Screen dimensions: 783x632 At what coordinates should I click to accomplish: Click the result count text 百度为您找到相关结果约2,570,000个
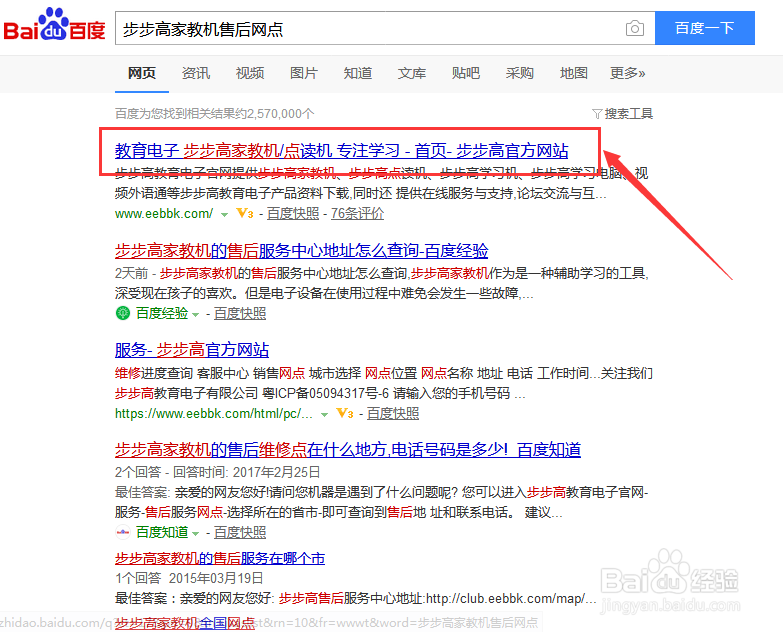215,114
